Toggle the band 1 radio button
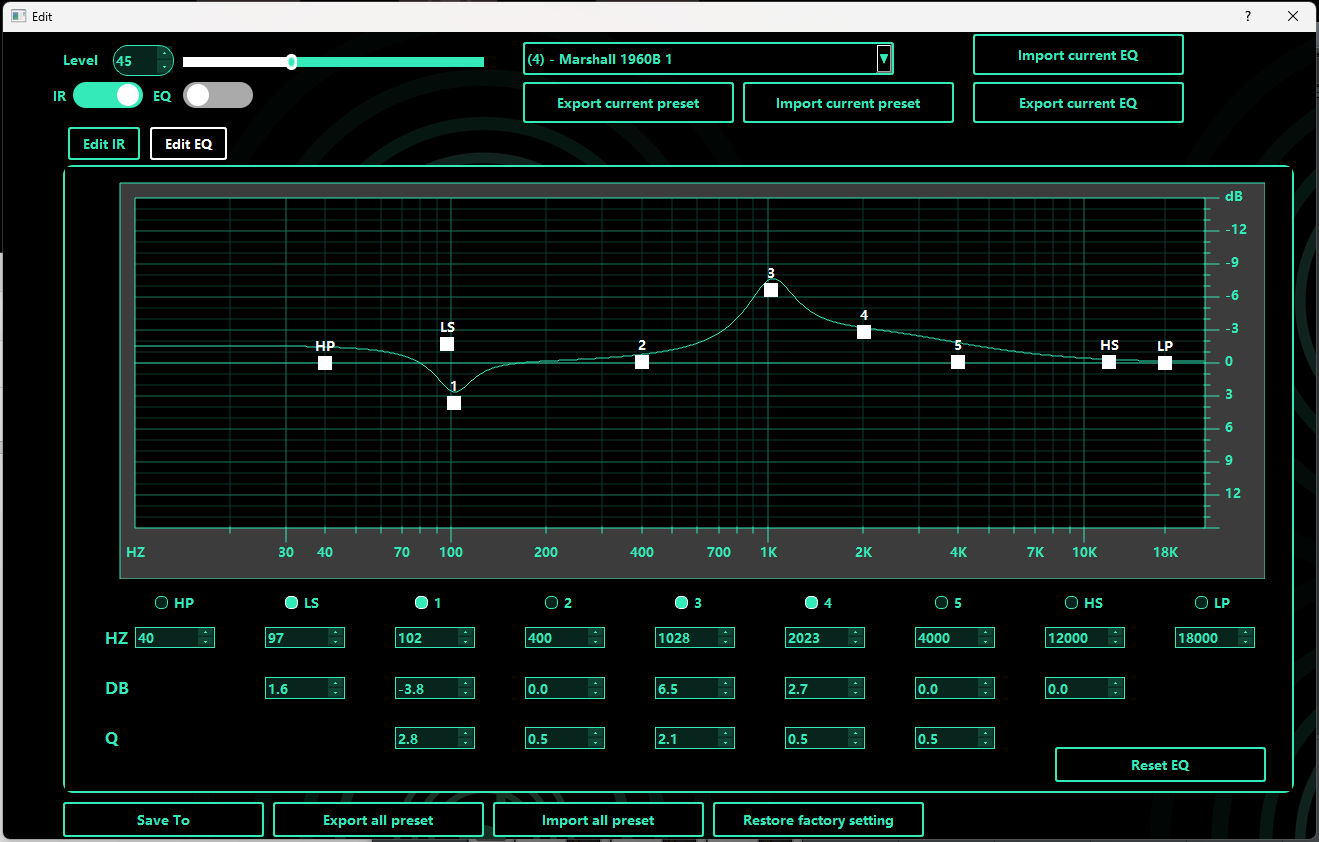Viewport: 1319px width, 842px height. pos(421,603)
